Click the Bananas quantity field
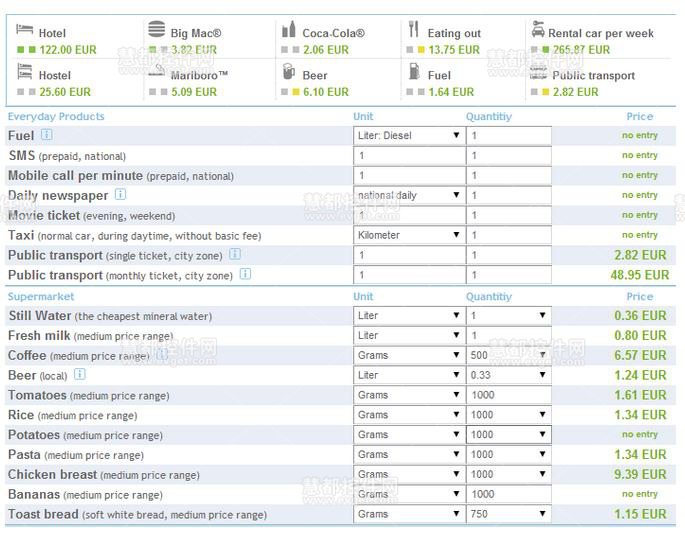Viewport: 685px width, 534px height. (x=508, y=494)
